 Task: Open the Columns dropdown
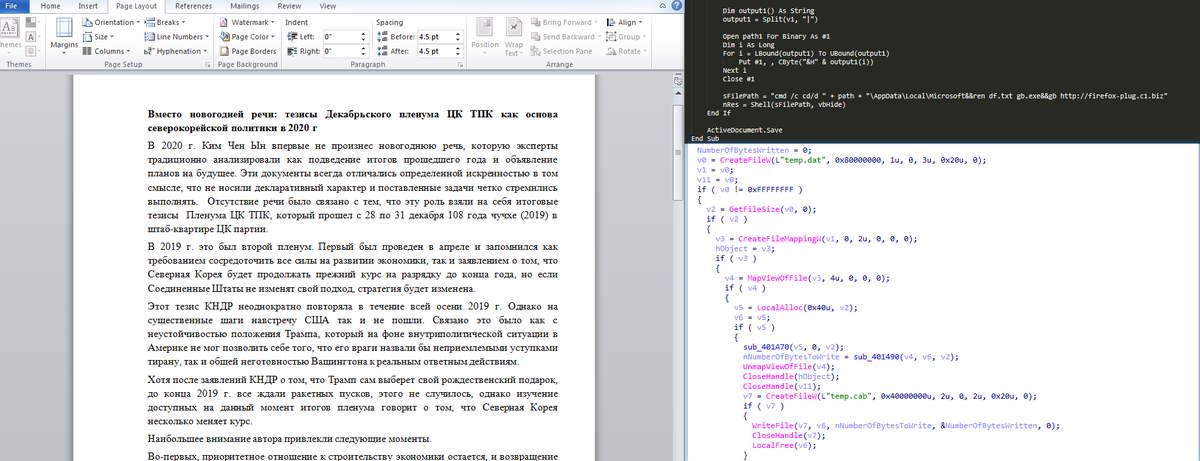pos(106,51)
